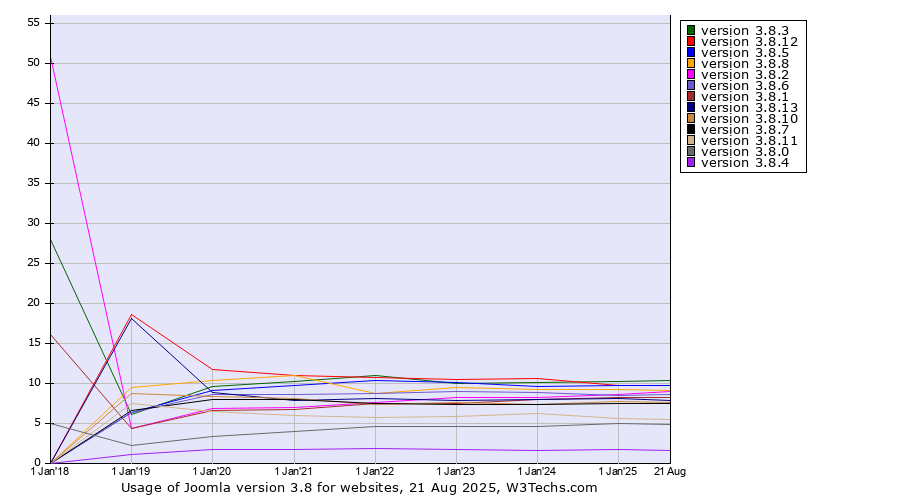The width and height of the screenshot is (900, 500).
Task: Click y-axis value '15'
Action: coord(33,343)
